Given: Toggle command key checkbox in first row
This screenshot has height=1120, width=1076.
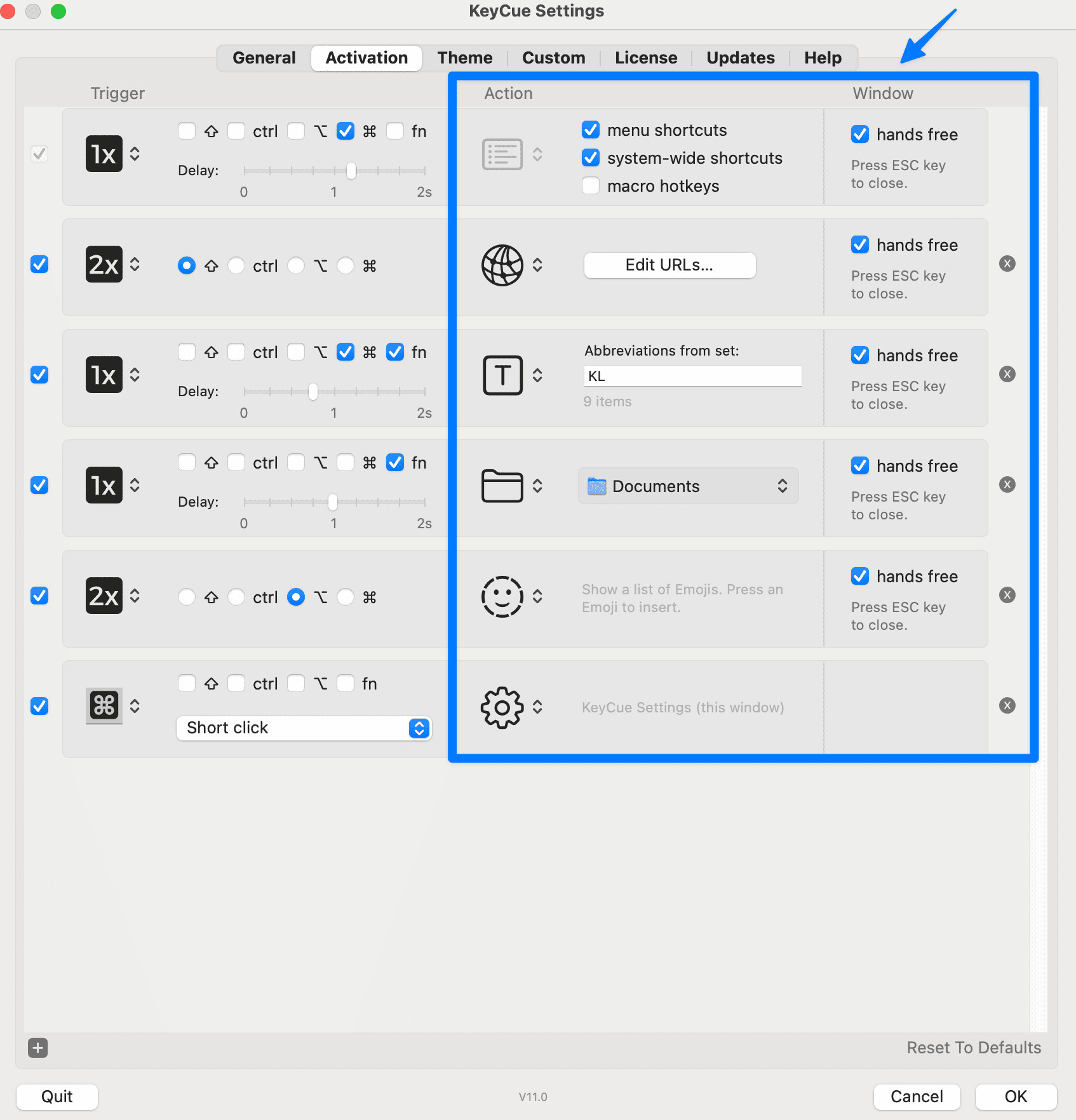Looking at the screenshot, I should [346, 131].
